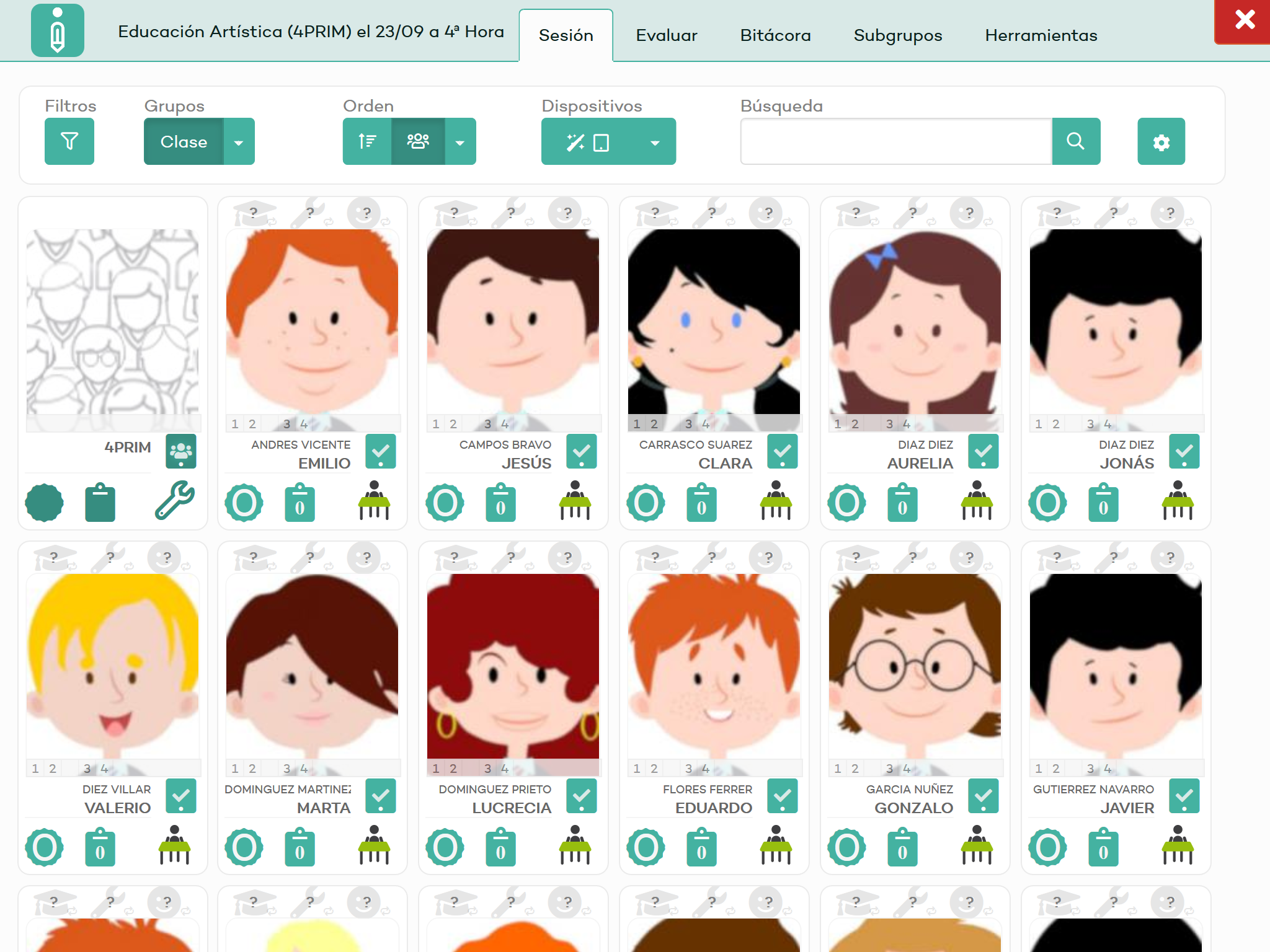Expand the Dispositivos dropdown arrow

[x=655, y=142]
